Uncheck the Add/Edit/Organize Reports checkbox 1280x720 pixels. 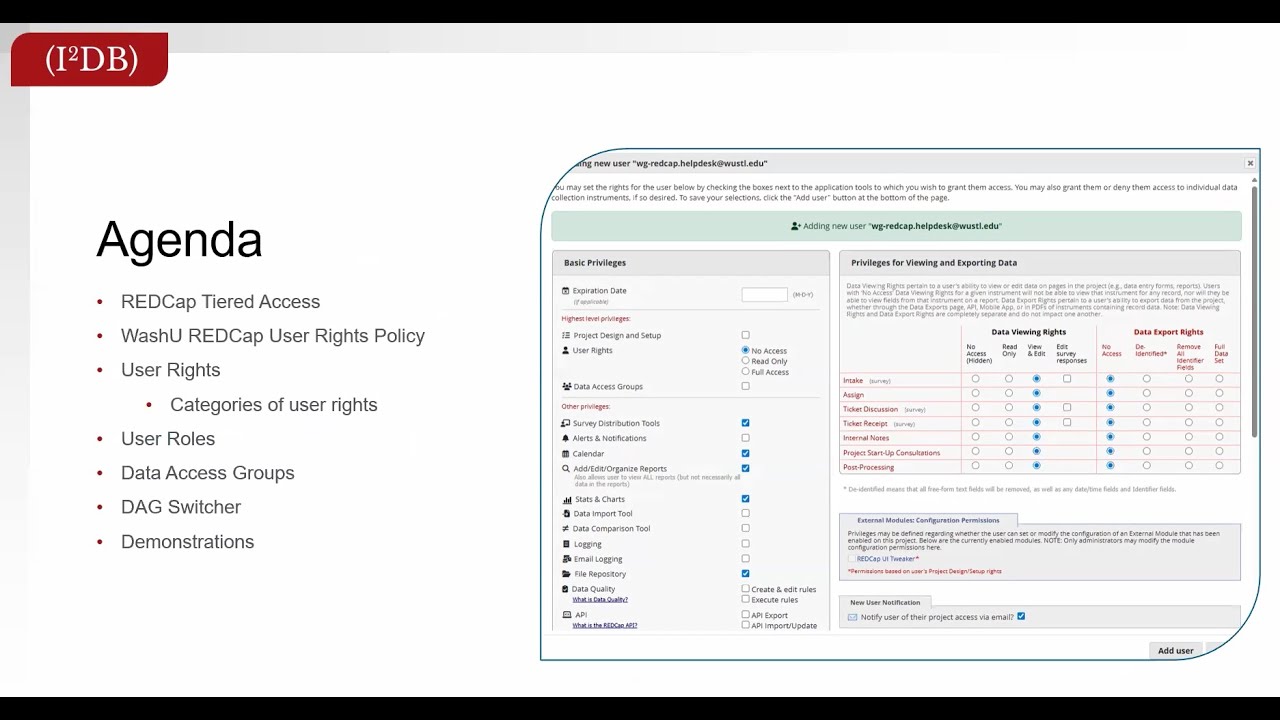point(745,468)
